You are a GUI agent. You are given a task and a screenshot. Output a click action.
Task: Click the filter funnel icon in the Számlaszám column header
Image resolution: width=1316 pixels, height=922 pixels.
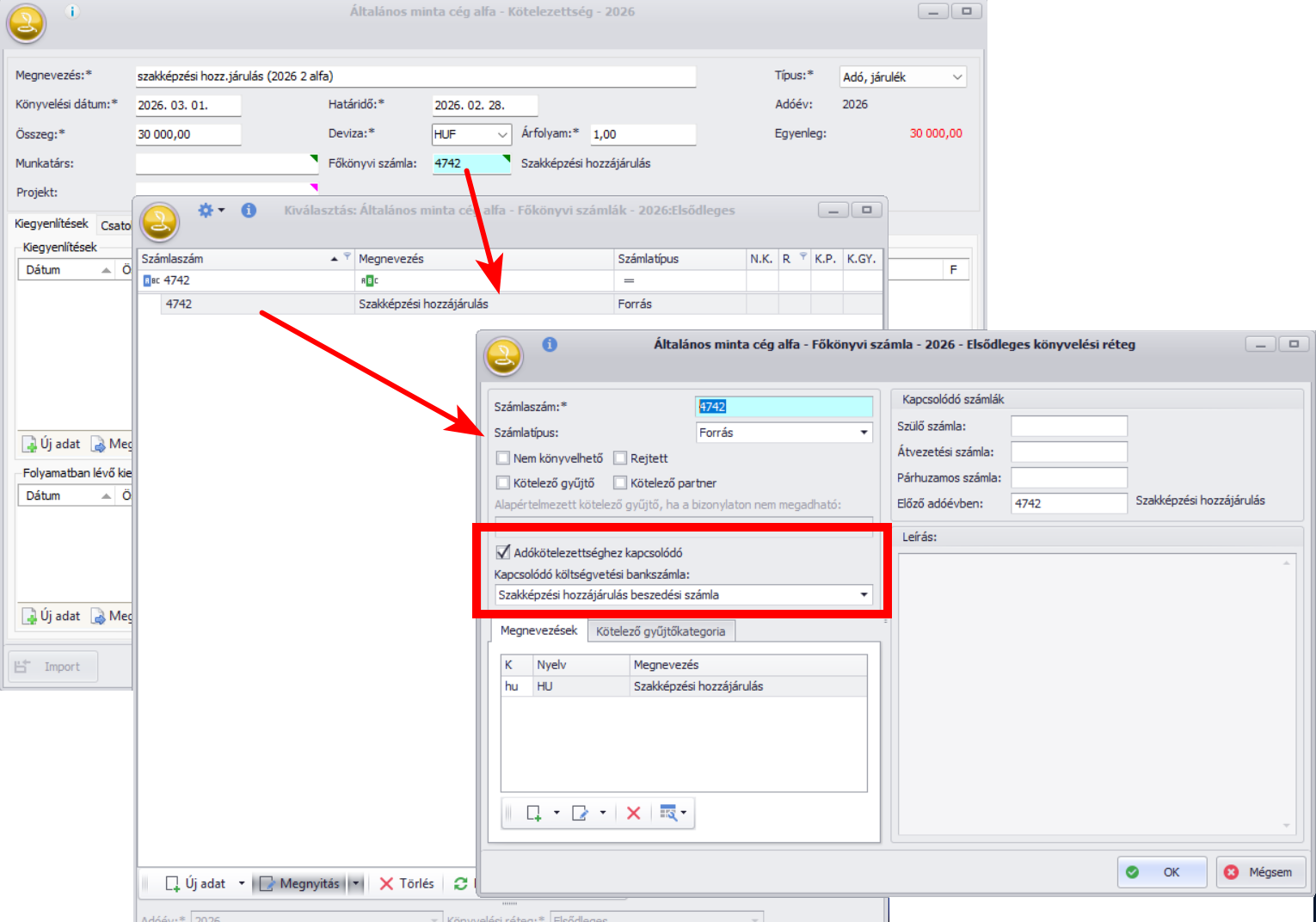347,257
